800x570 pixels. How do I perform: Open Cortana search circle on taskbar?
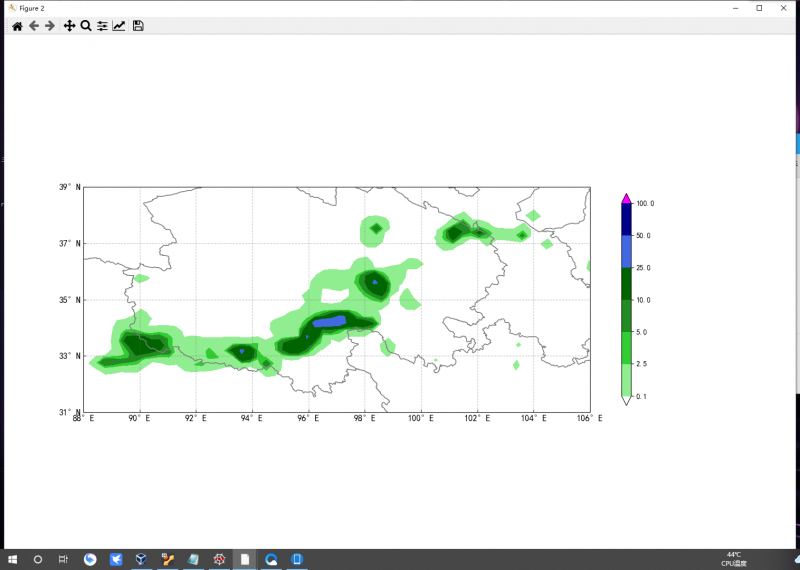[x=38, y=559]
